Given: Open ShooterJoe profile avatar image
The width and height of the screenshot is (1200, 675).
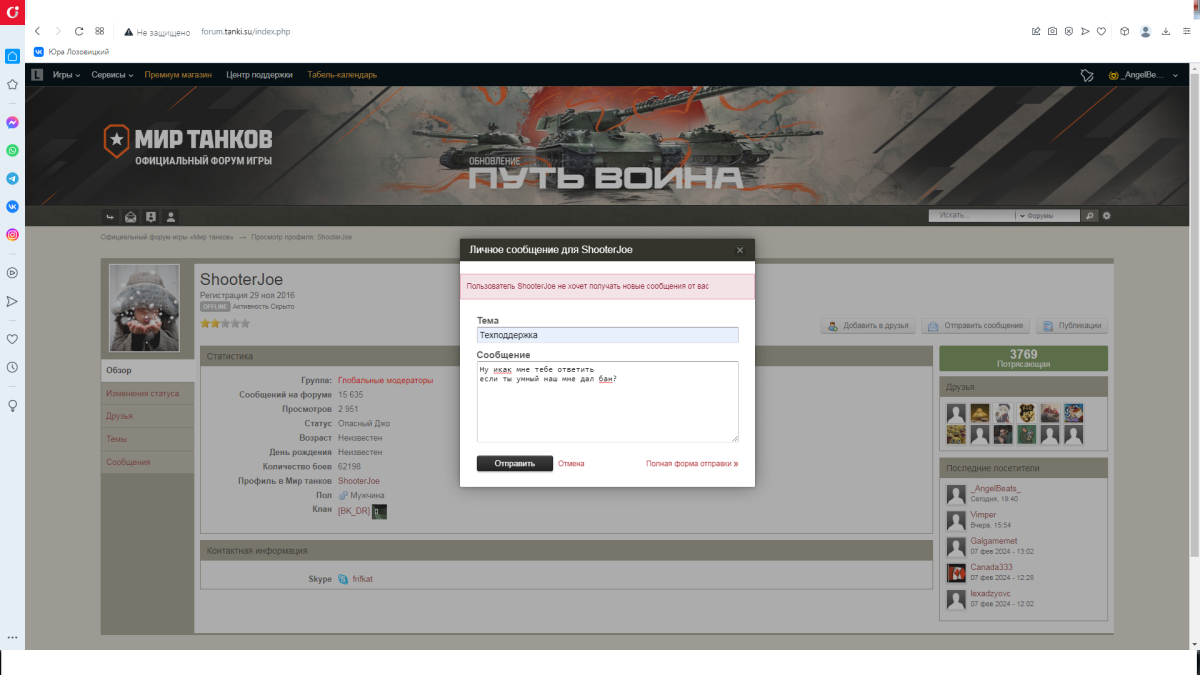Looking at the screenshot, I should coord(144,308).
